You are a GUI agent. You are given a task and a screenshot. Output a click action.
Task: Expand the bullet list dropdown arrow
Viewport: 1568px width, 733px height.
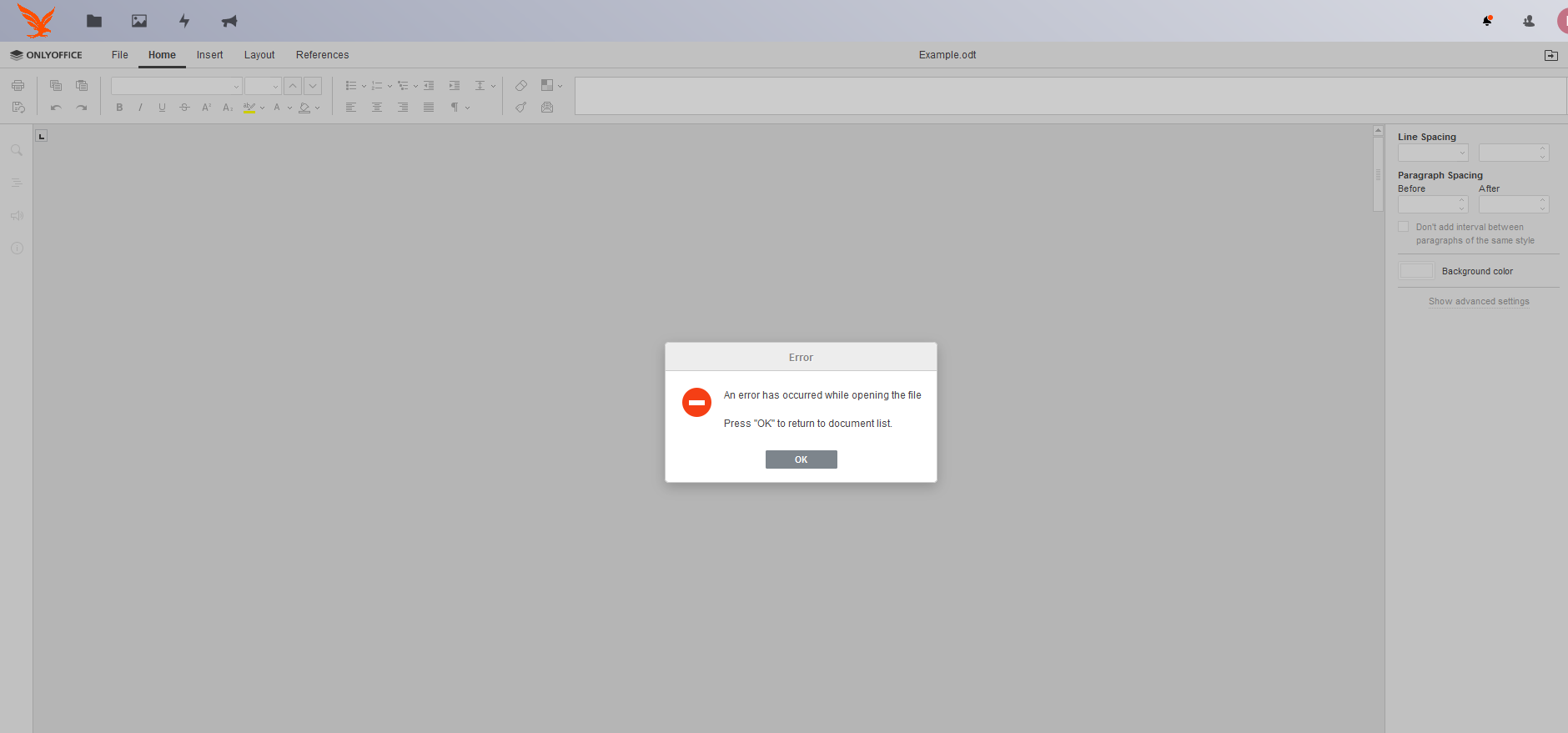coord(364,86)
